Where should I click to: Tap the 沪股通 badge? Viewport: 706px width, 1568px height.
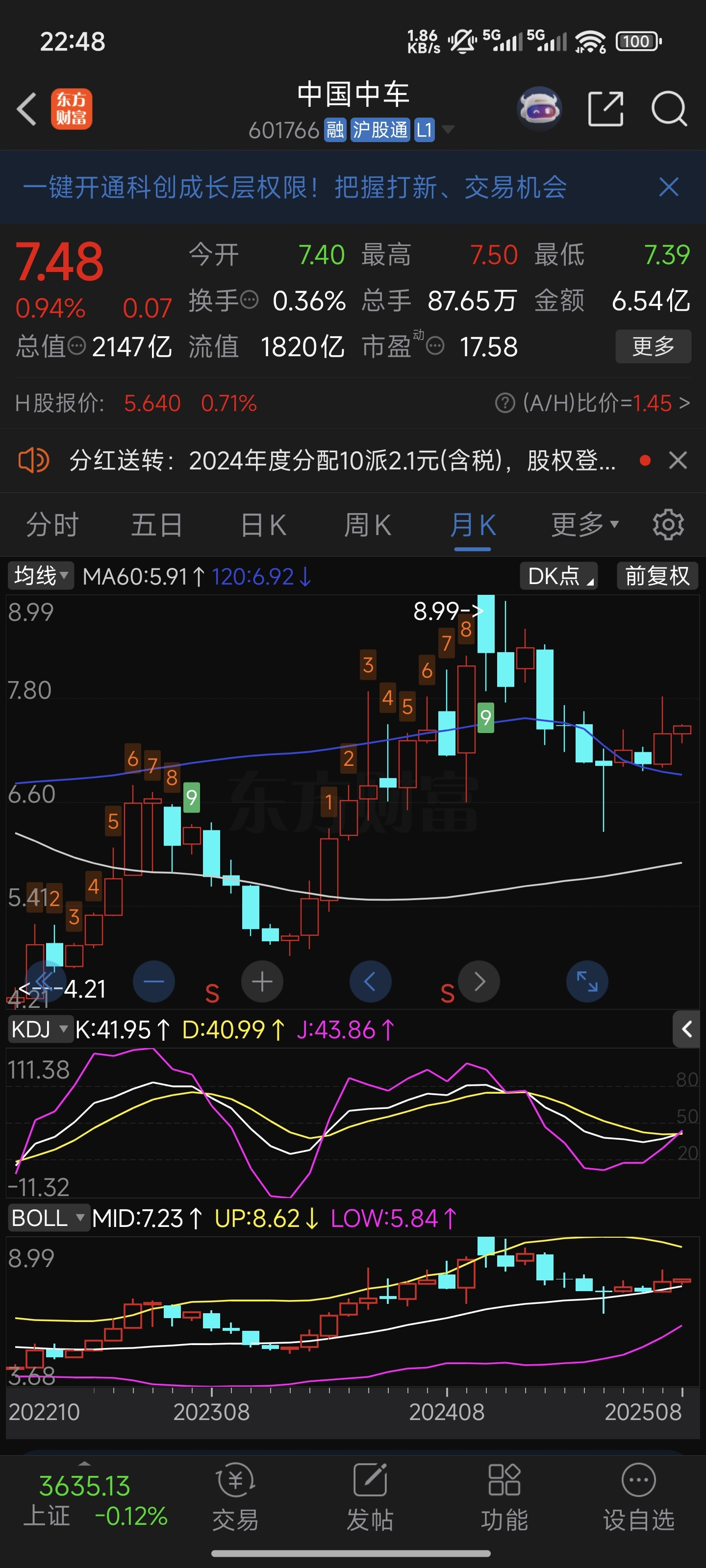pyautogui.click(x=380, y=130)
